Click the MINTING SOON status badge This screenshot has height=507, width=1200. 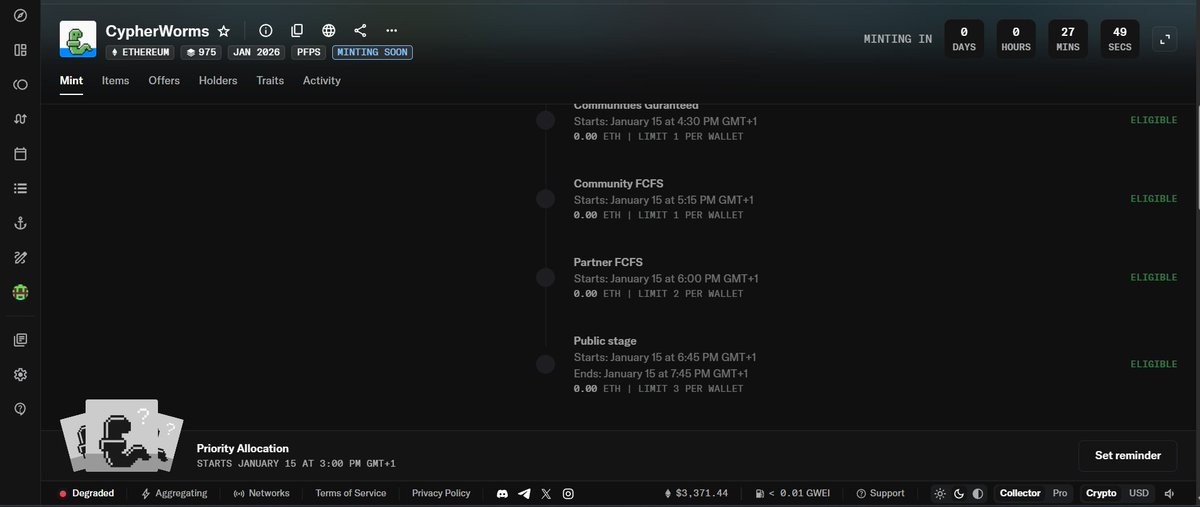[372, 52]
